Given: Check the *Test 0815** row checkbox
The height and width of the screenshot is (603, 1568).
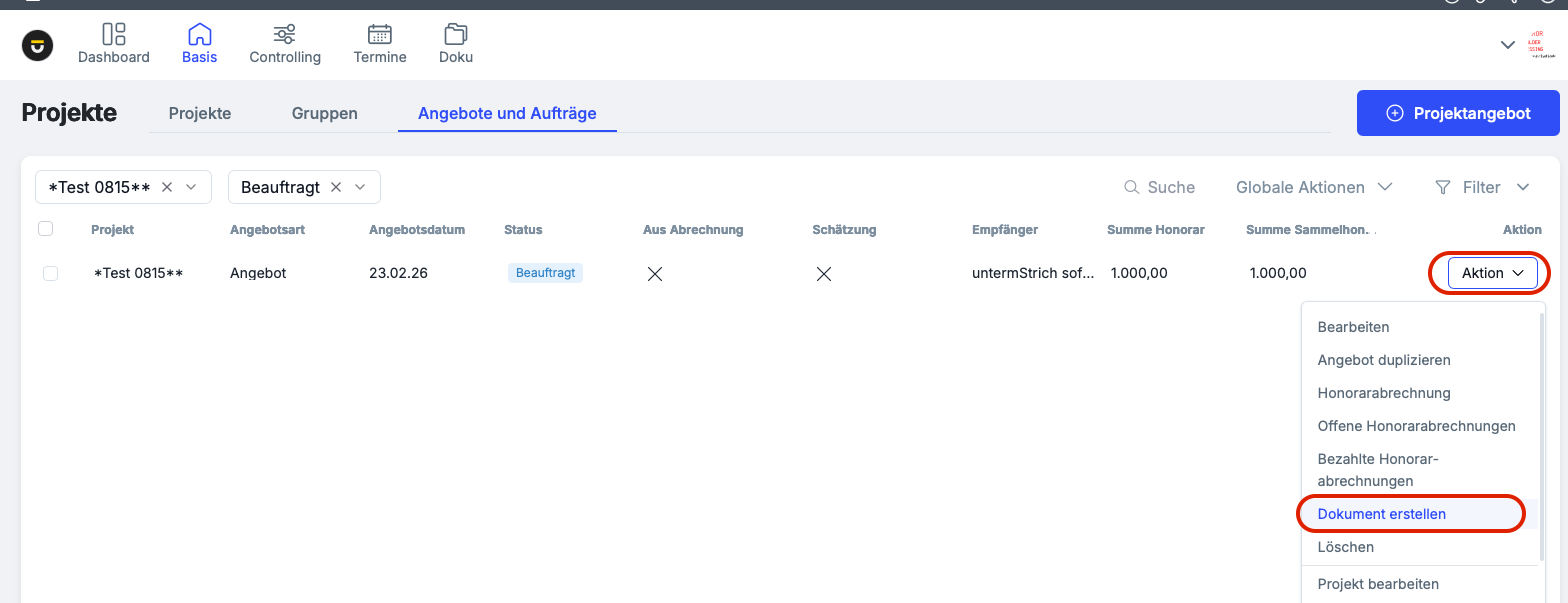Looking at the screenshot, I should coord(50,273).
